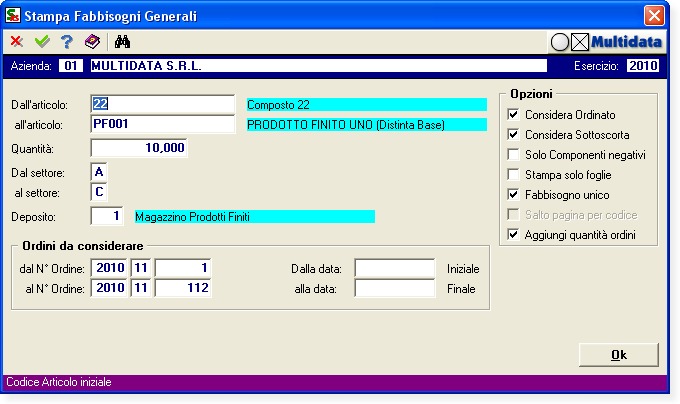Enable Solo Componenti negativi checkbox
Screen dimensions: 680x404
(x=513, y=155)
